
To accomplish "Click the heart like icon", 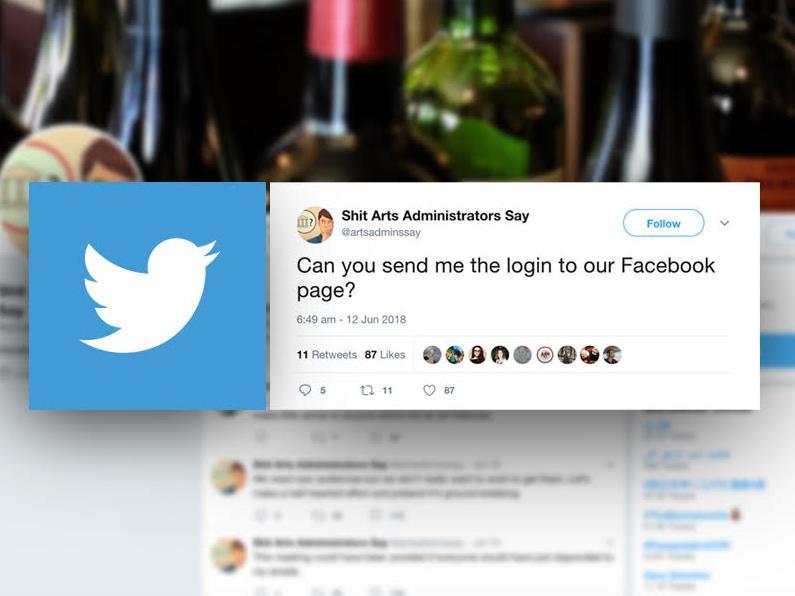I will (x=429, y=390).
